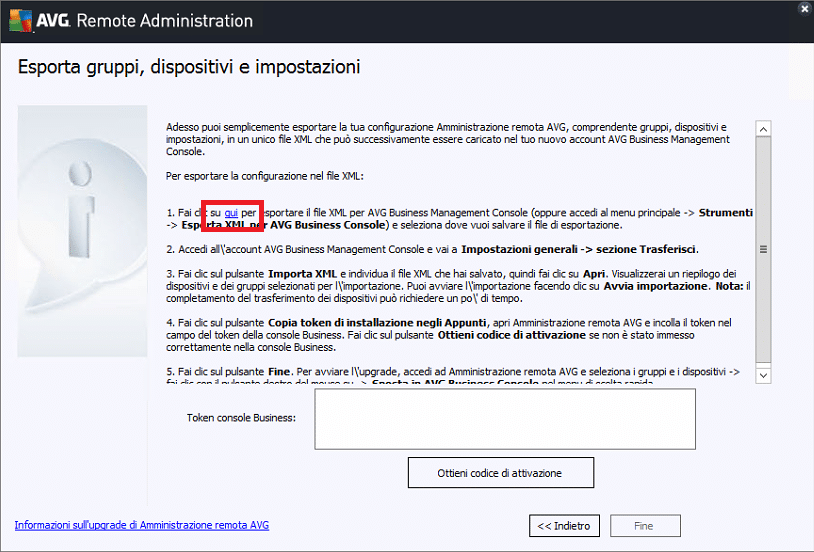814x552 pixels.
Task: Click the 'Token console Business:' label
Action: click(241, 417)
